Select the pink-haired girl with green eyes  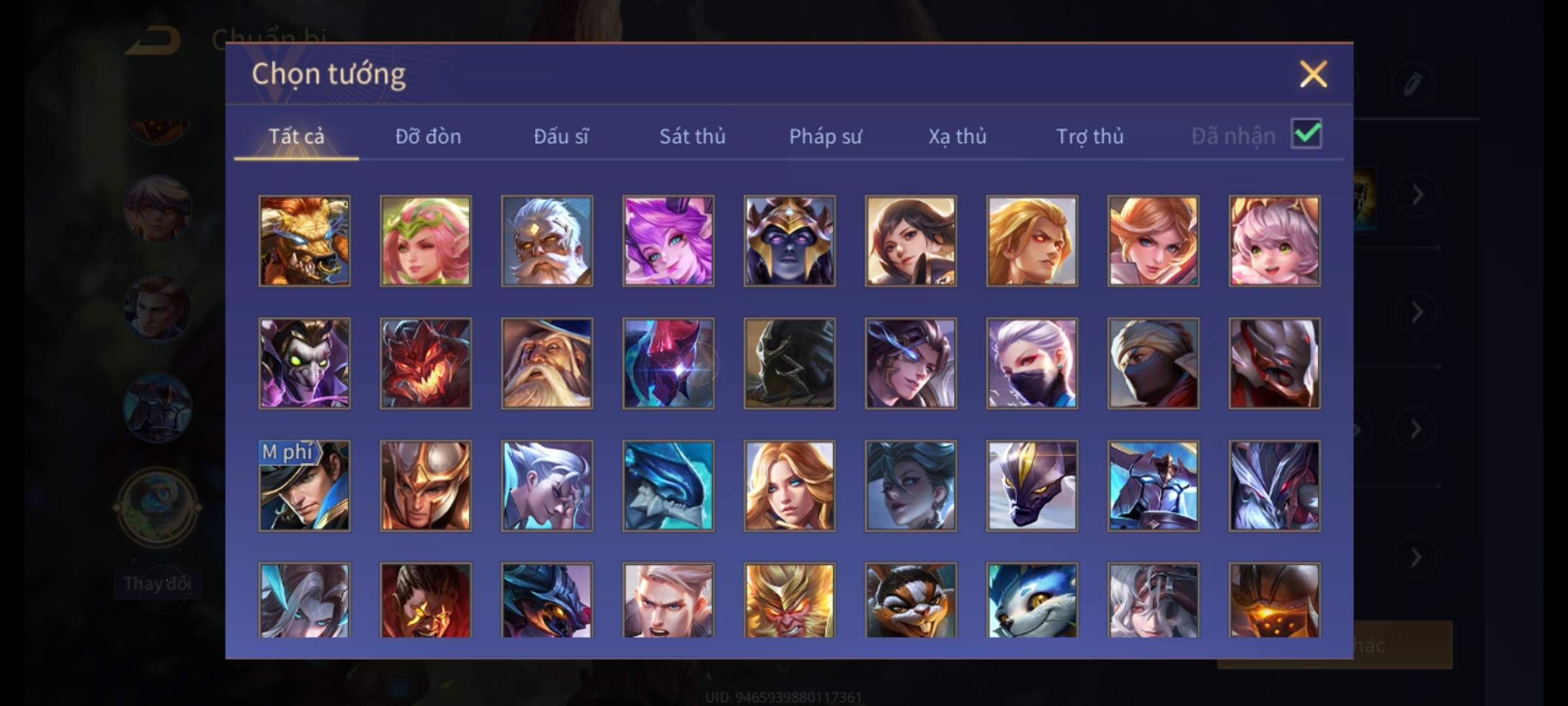tap(1274, 241)
